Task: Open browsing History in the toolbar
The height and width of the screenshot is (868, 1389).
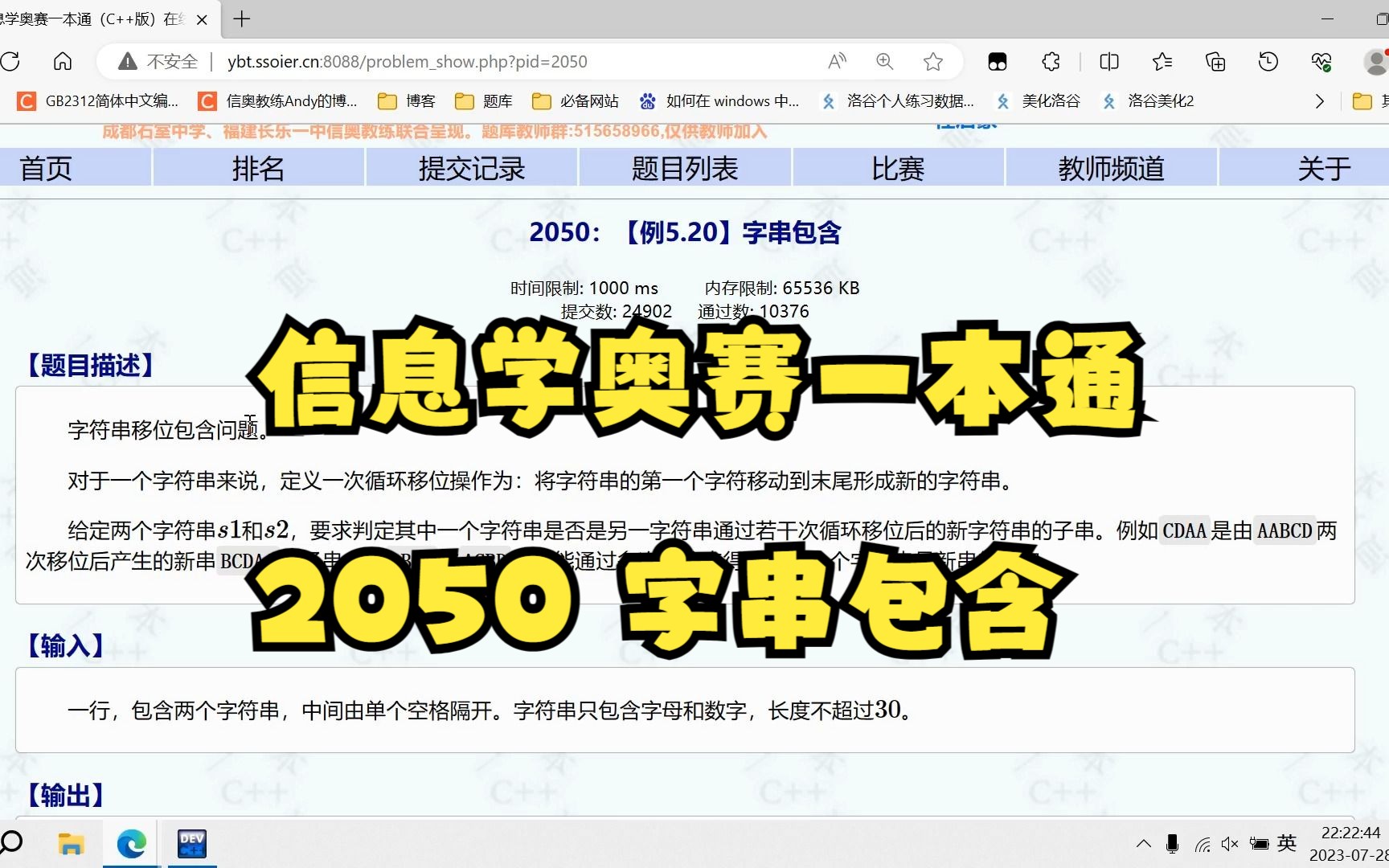Action: click(1268, 61)
